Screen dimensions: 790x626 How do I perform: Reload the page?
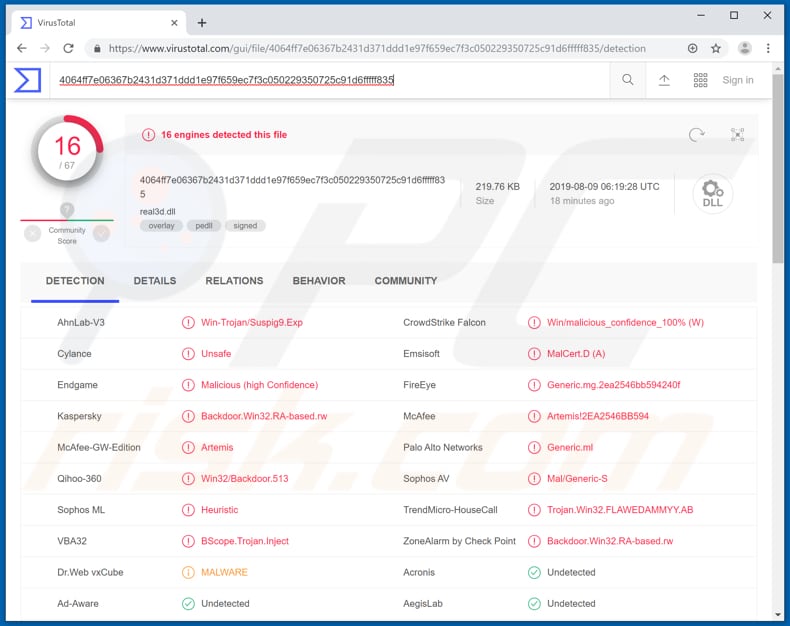click(69, 48)
